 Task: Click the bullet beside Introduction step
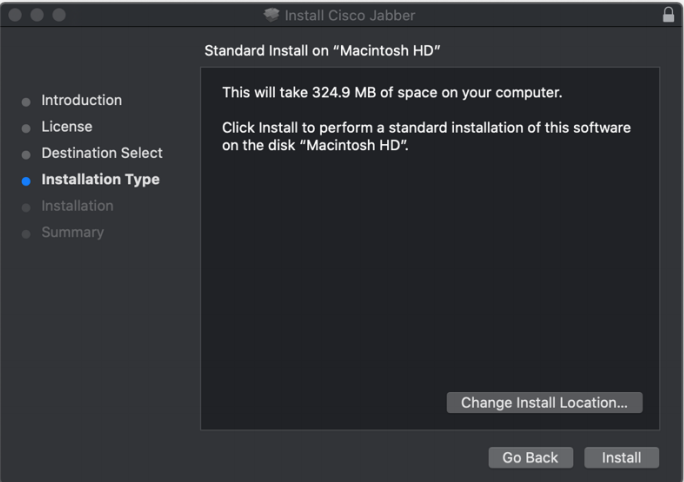click(x=26, y=102)
